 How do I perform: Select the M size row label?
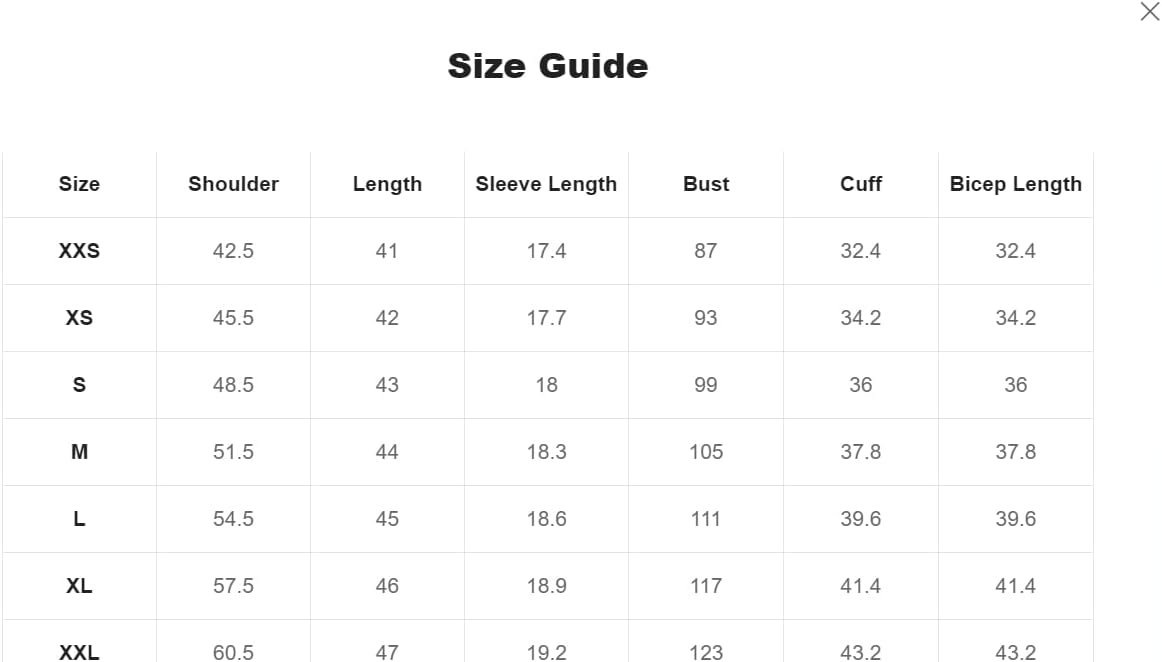coord(79,452)
